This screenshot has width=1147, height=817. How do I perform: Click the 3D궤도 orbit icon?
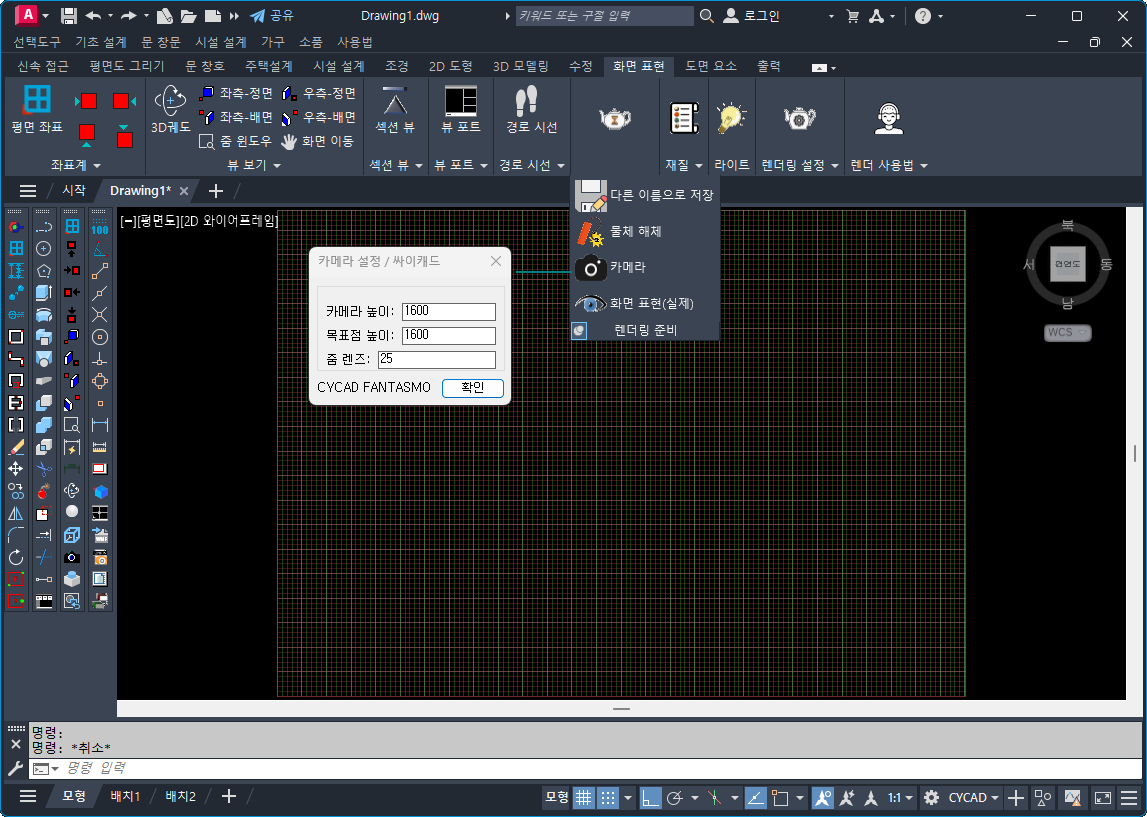tap(170, 102)
